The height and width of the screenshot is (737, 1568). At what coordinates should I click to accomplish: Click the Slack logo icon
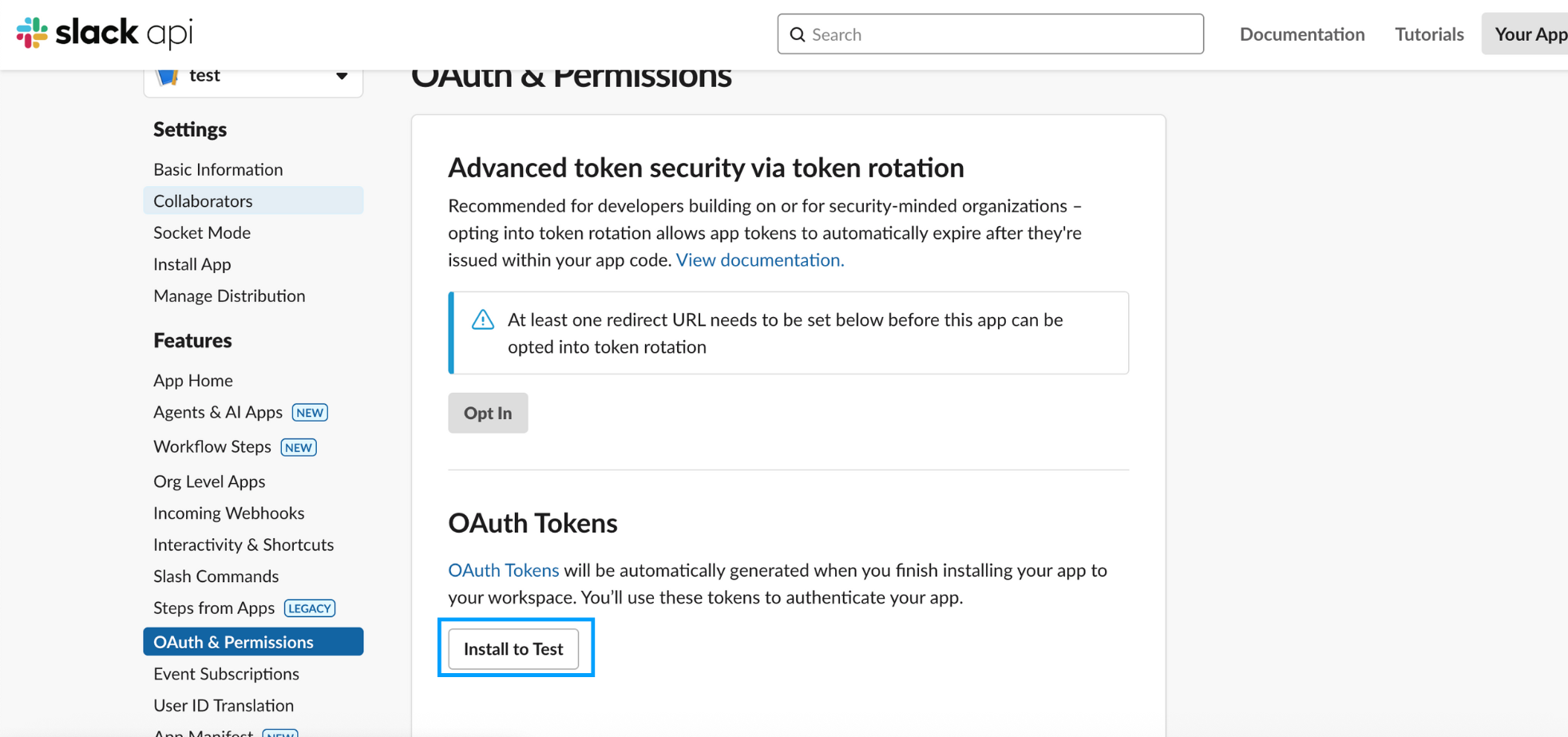tap(33, 33)
